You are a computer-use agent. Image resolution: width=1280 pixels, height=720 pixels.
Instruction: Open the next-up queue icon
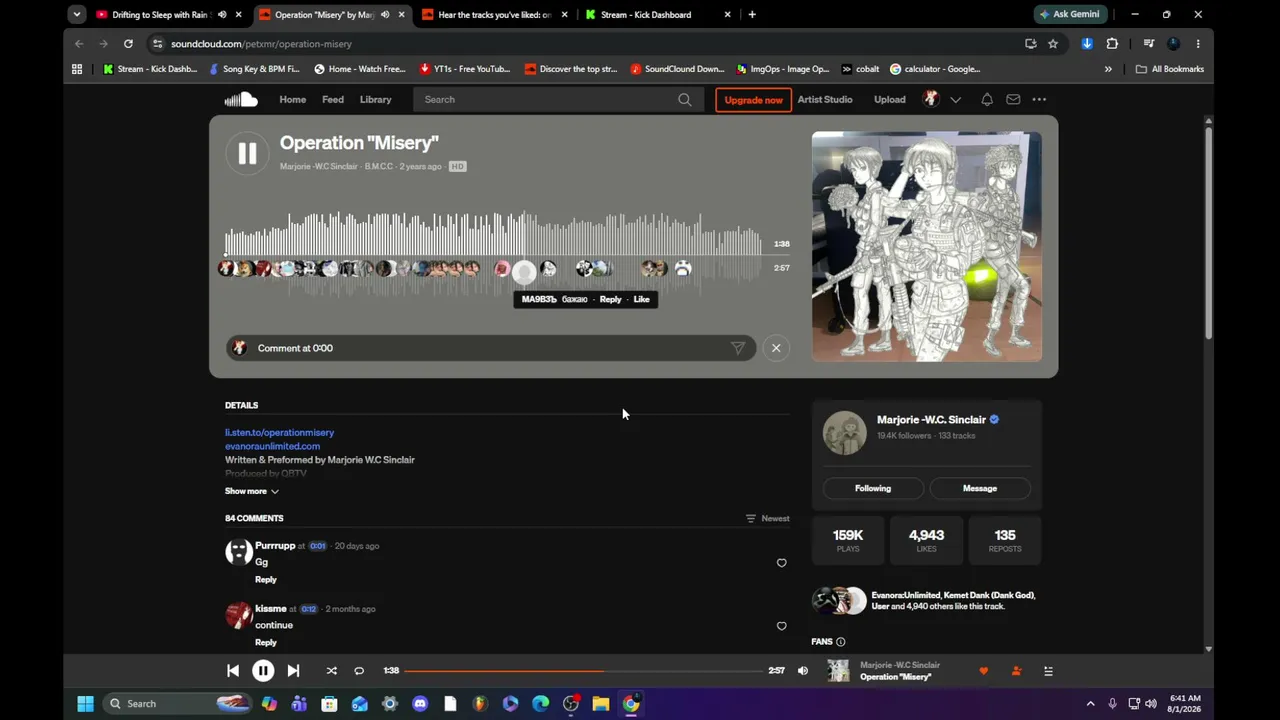[1048, 671]
